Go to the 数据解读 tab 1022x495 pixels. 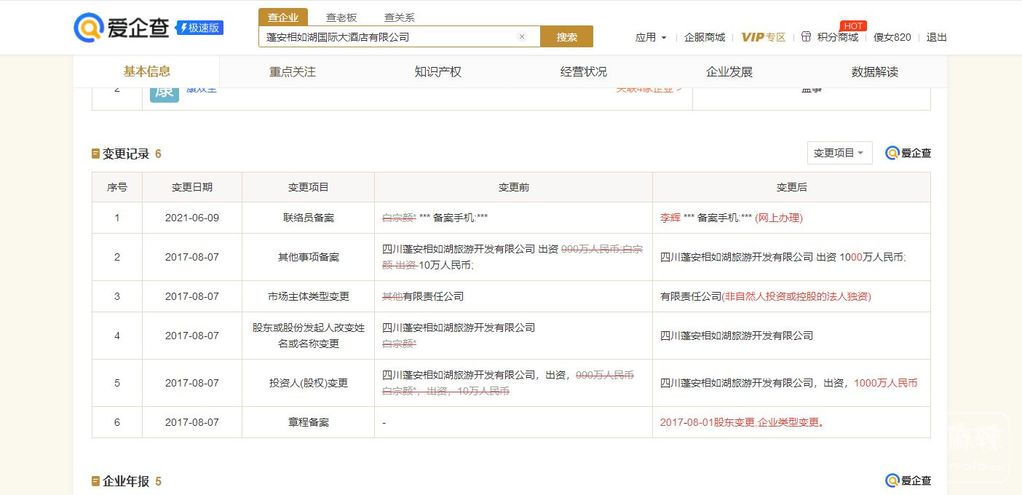[x=875, y=72]
